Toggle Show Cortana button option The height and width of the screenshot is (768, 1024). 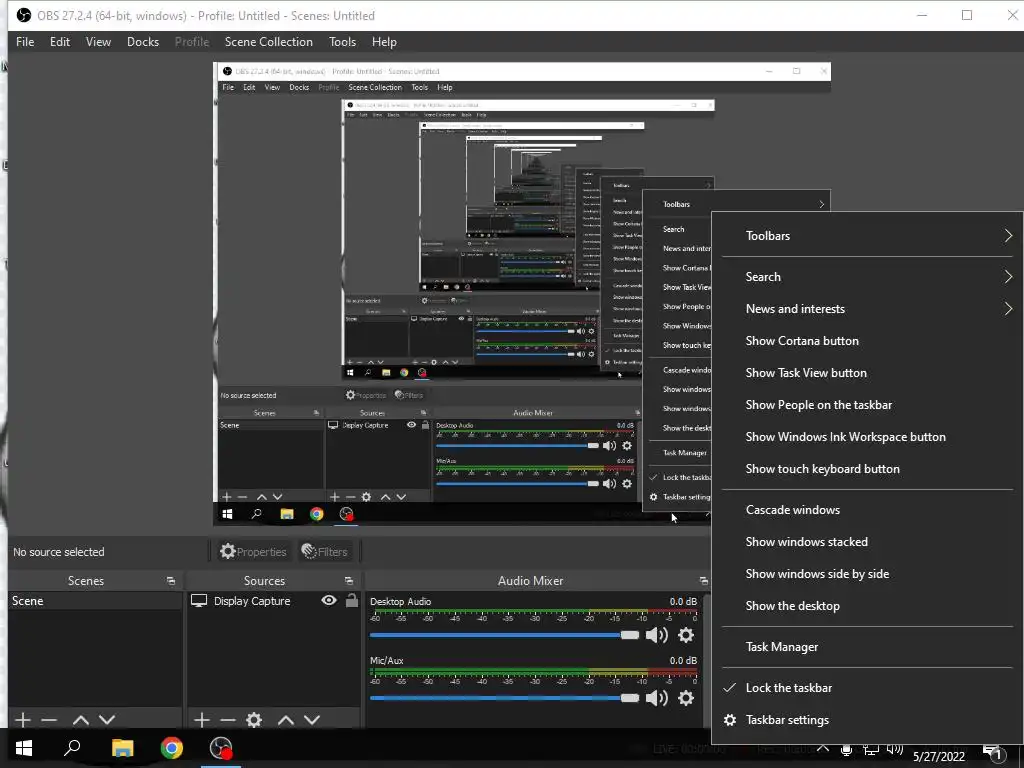(869, 341)
